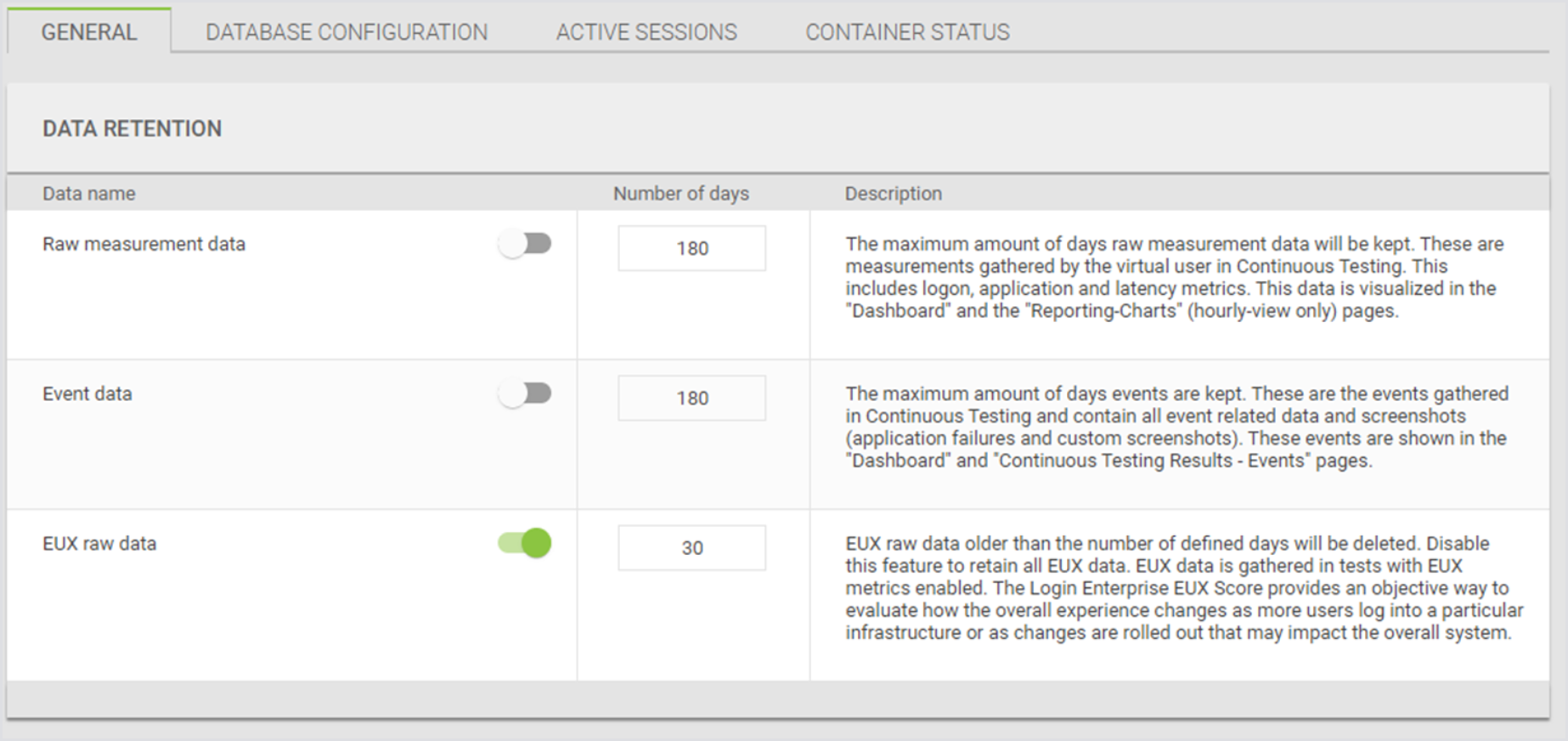Screen dimensions: 1568x741
Task: Click the Data name column header
Action: (x=89, y=194)
